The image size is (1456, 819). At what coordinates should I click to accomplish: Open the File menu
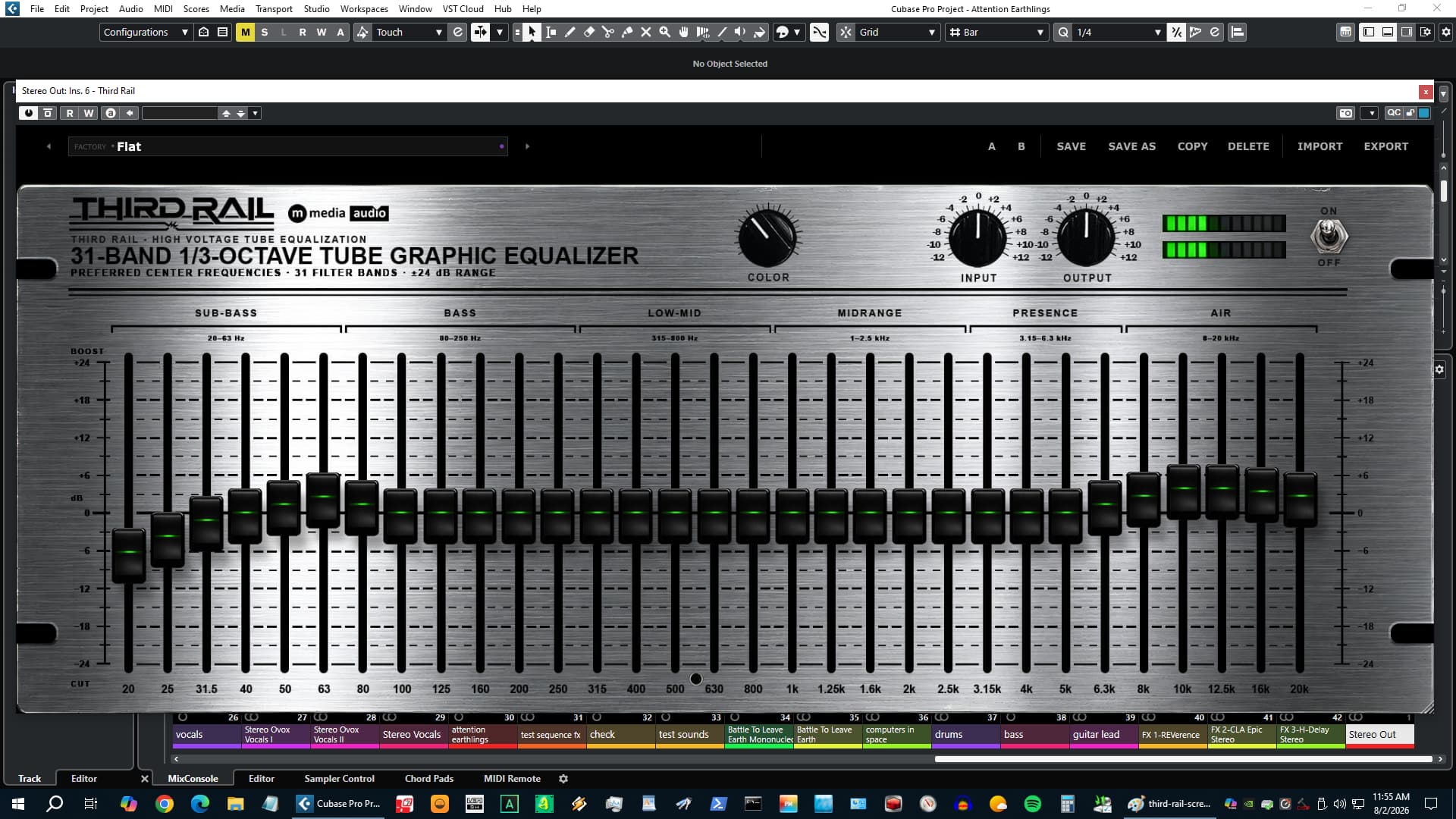click(x=36, y=8)
